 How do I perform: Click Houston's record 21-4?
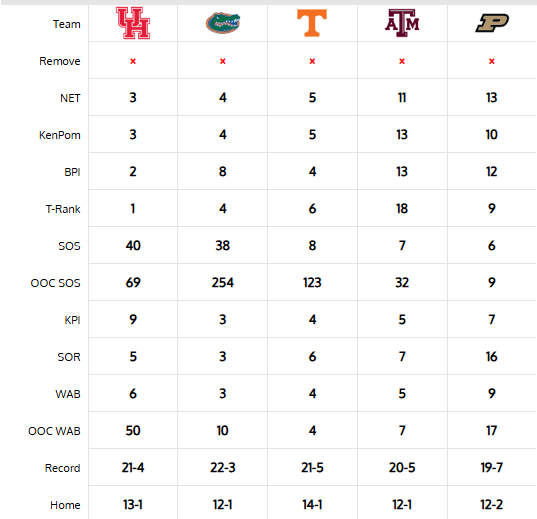(133, 468)
